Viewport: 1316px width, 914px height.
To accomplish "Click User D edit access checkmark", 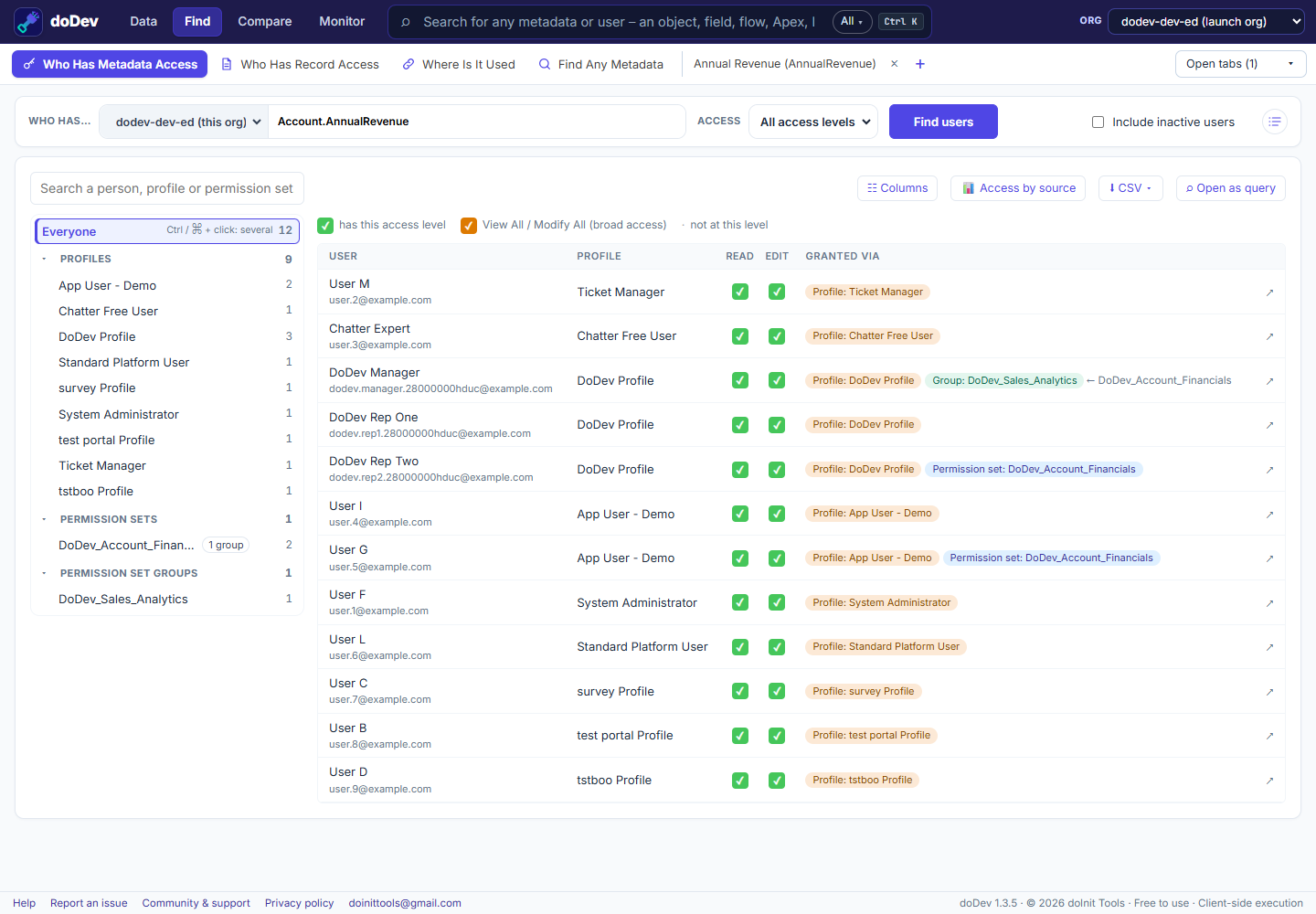I will 777,781.
